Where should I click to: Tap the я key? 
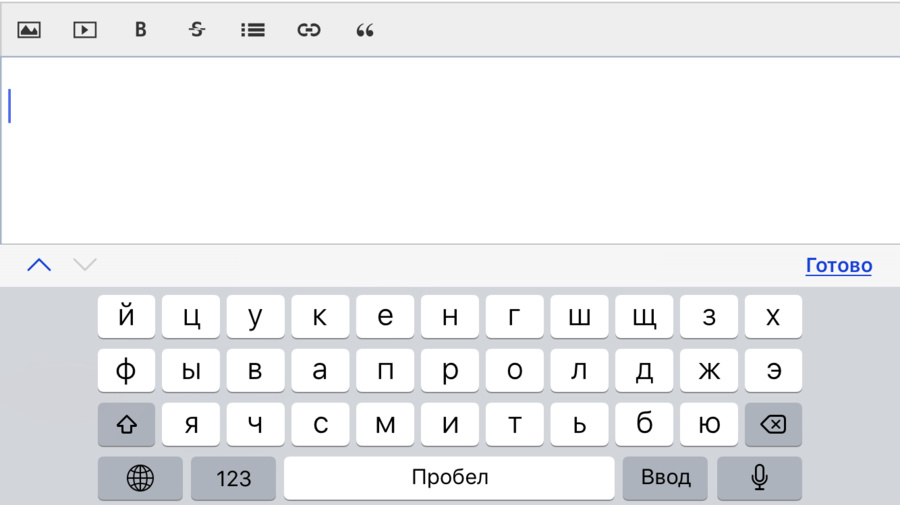tap(191, 424)
